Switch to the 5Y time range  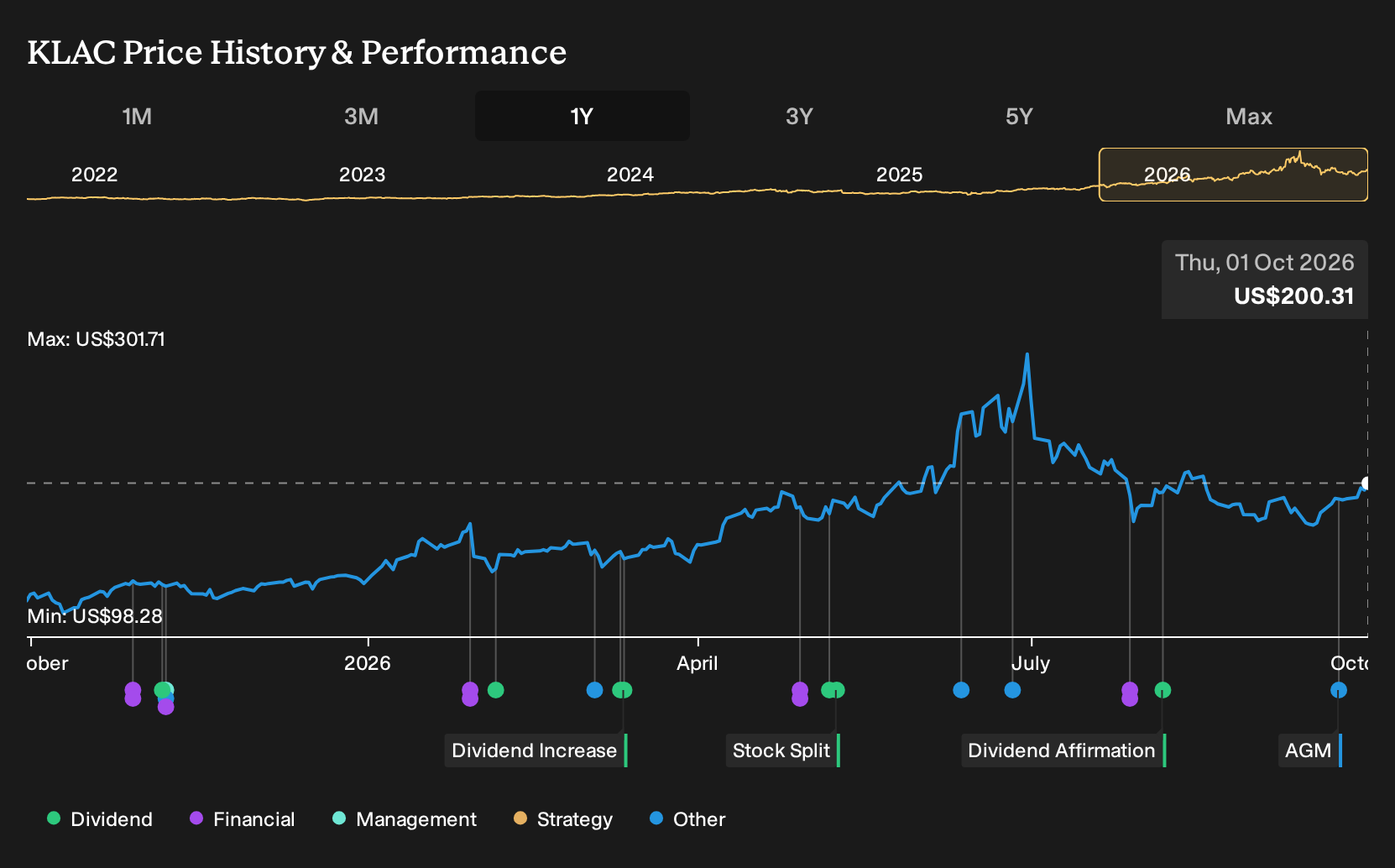(x=1019, y=116)
